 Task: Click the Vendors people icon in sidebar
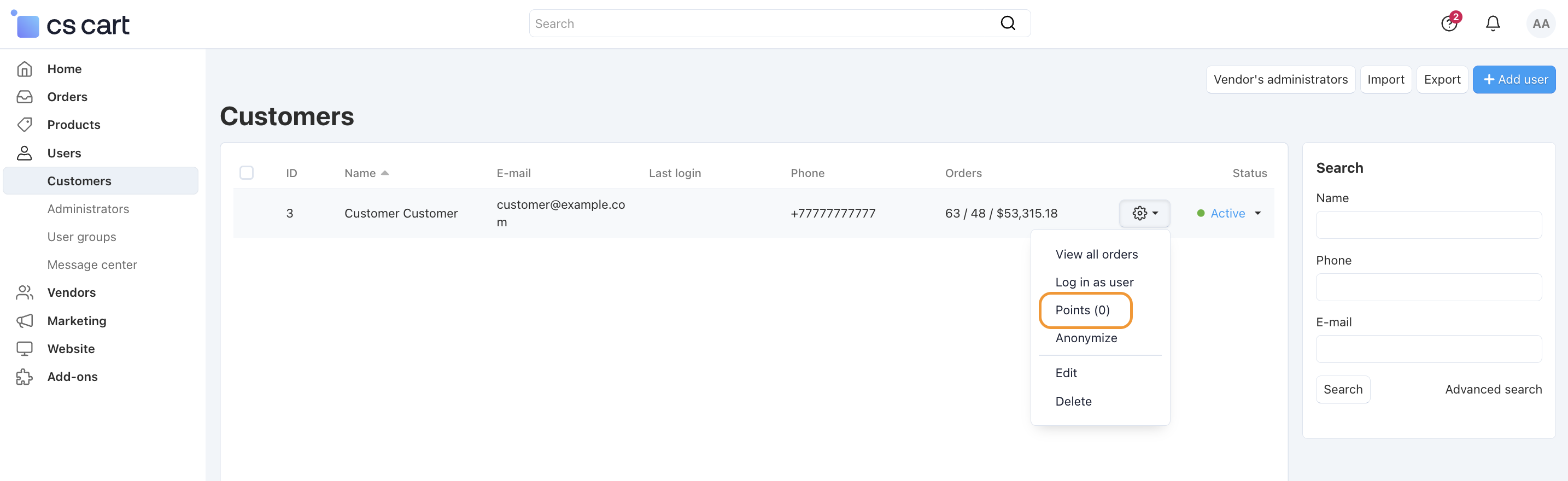pyautogui.click(x=25, y=292)
